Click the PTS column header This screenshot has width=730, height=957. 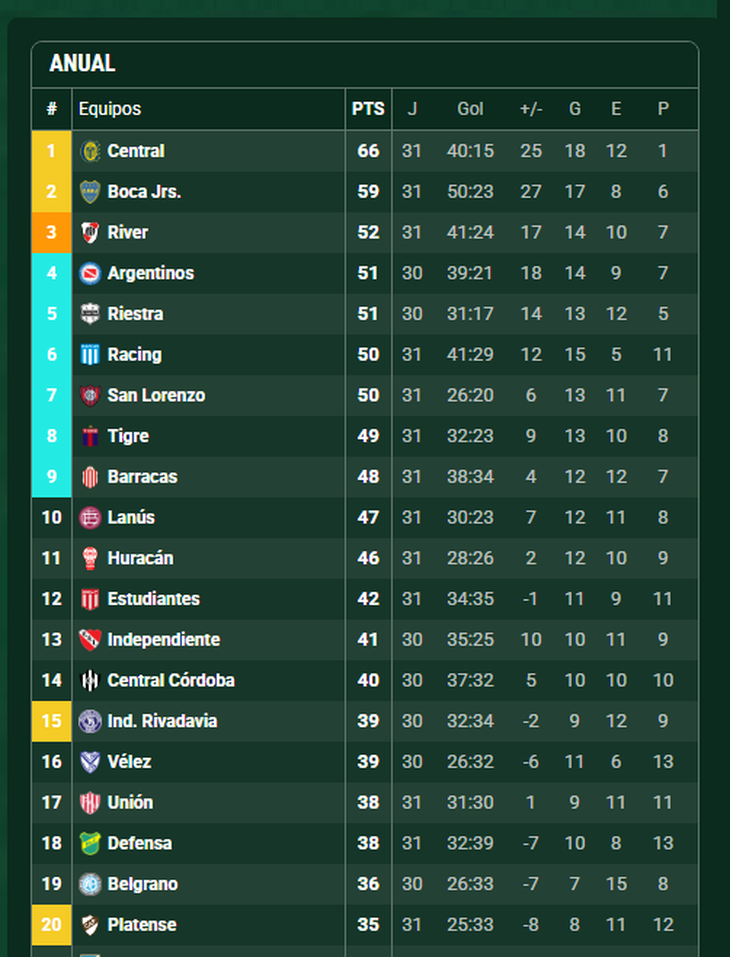pyautogui.click(x=368, y=109)
